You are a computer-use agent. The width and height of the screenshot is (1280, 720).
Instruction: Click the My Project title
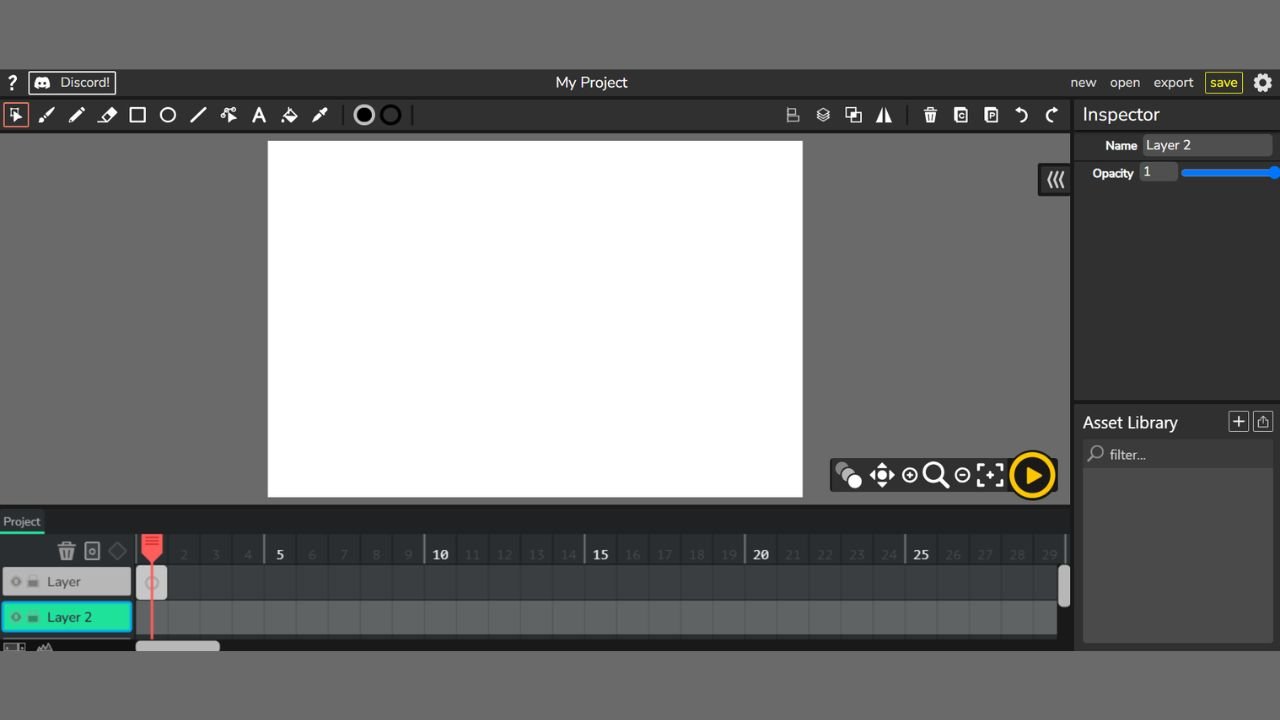coord(591,83)
